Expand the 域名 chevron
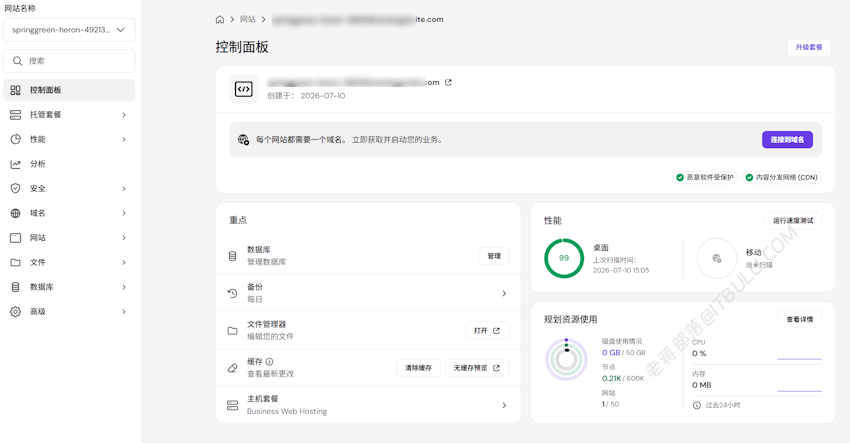The height and width of the screenshot is (443, 850). click(124, 213)
